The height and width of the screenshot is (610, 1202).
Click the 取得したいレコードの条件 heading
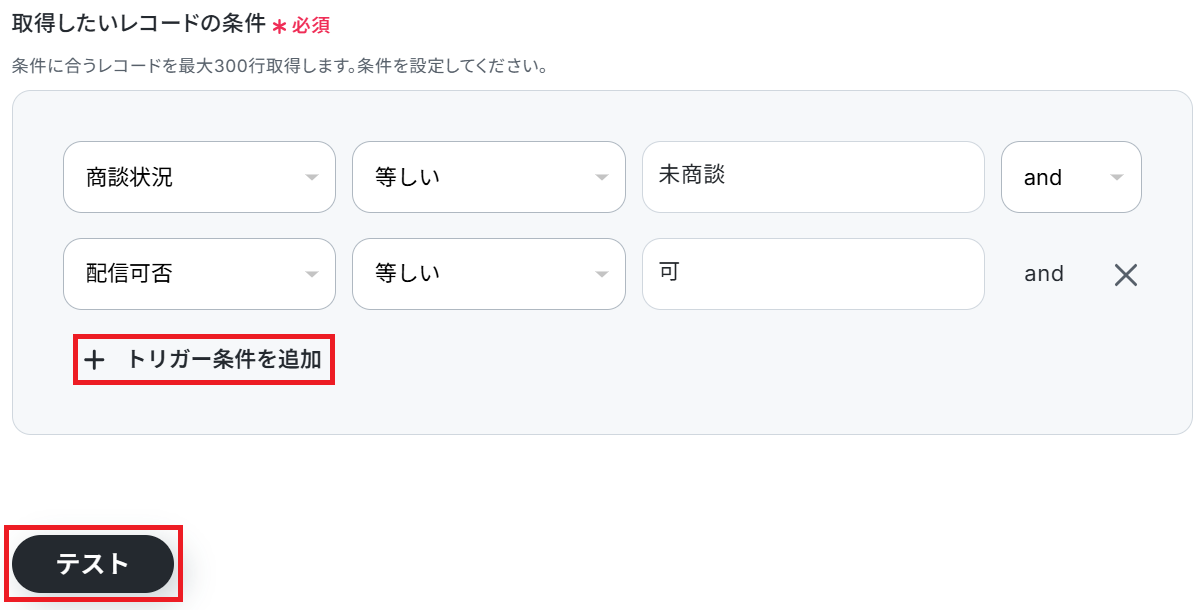click(x=139, y=23)
